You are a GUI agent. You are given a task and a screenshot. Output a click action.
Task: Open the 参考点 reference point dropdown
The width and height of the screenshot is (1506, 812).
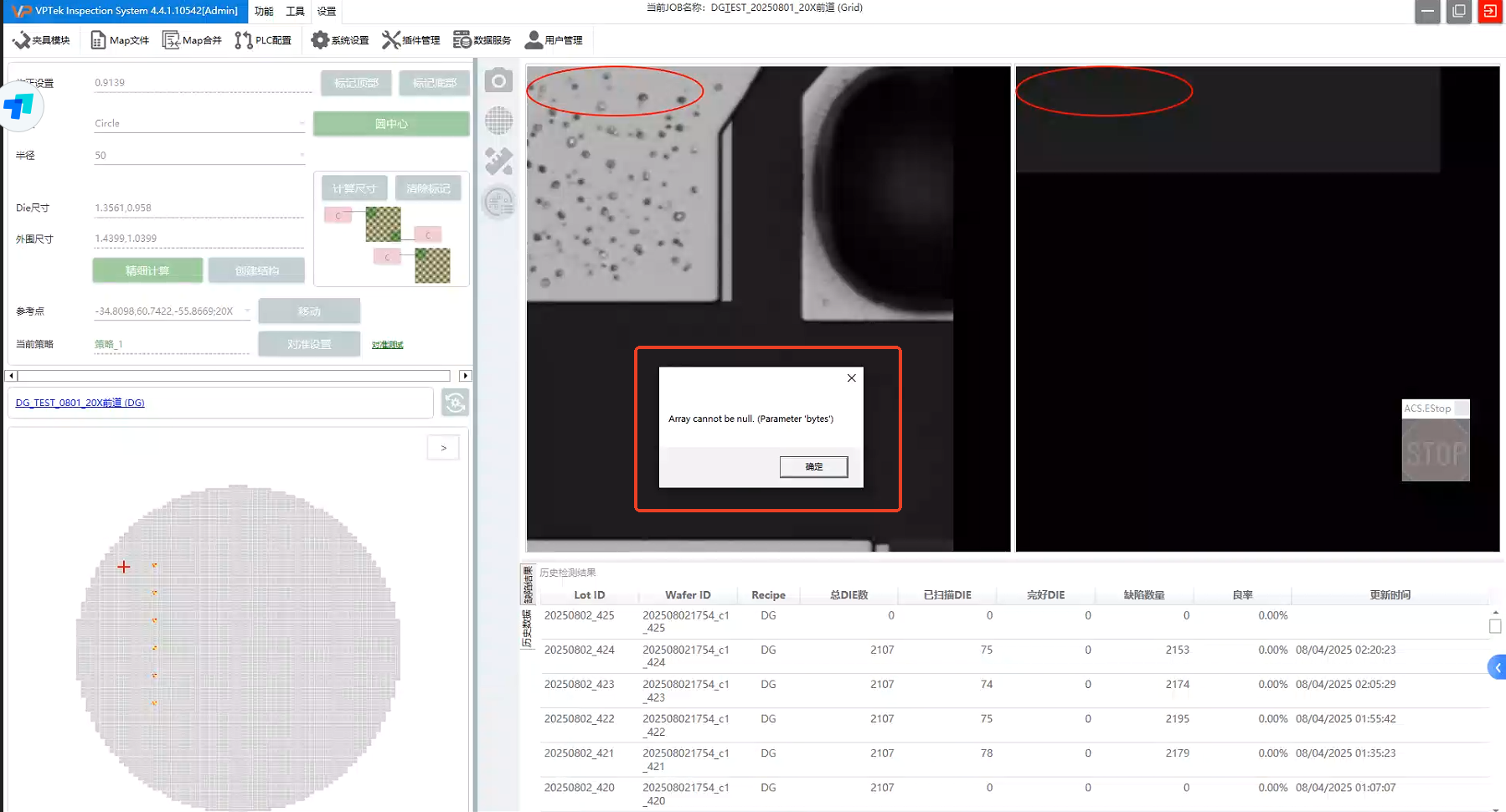pyautogui.click(x=247, y=311)
